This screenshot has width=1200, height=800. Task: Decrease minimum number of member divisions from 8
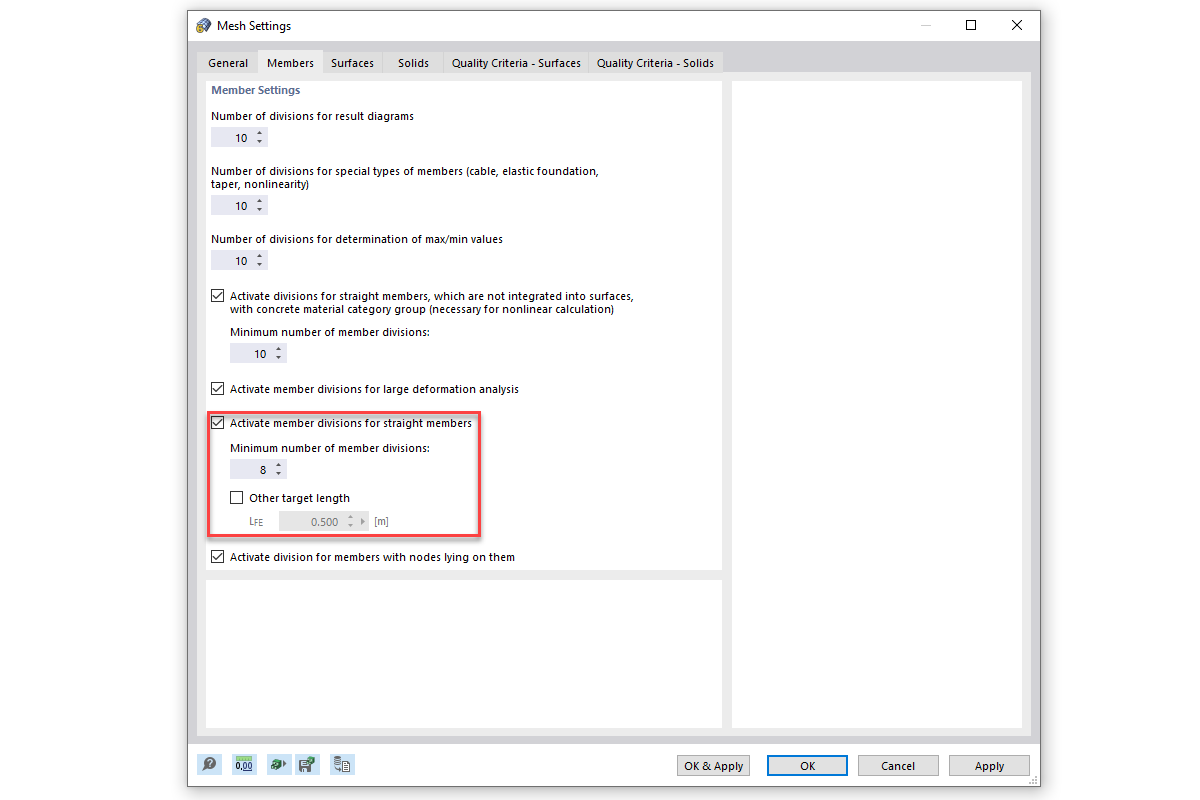(x=277, y=472)
